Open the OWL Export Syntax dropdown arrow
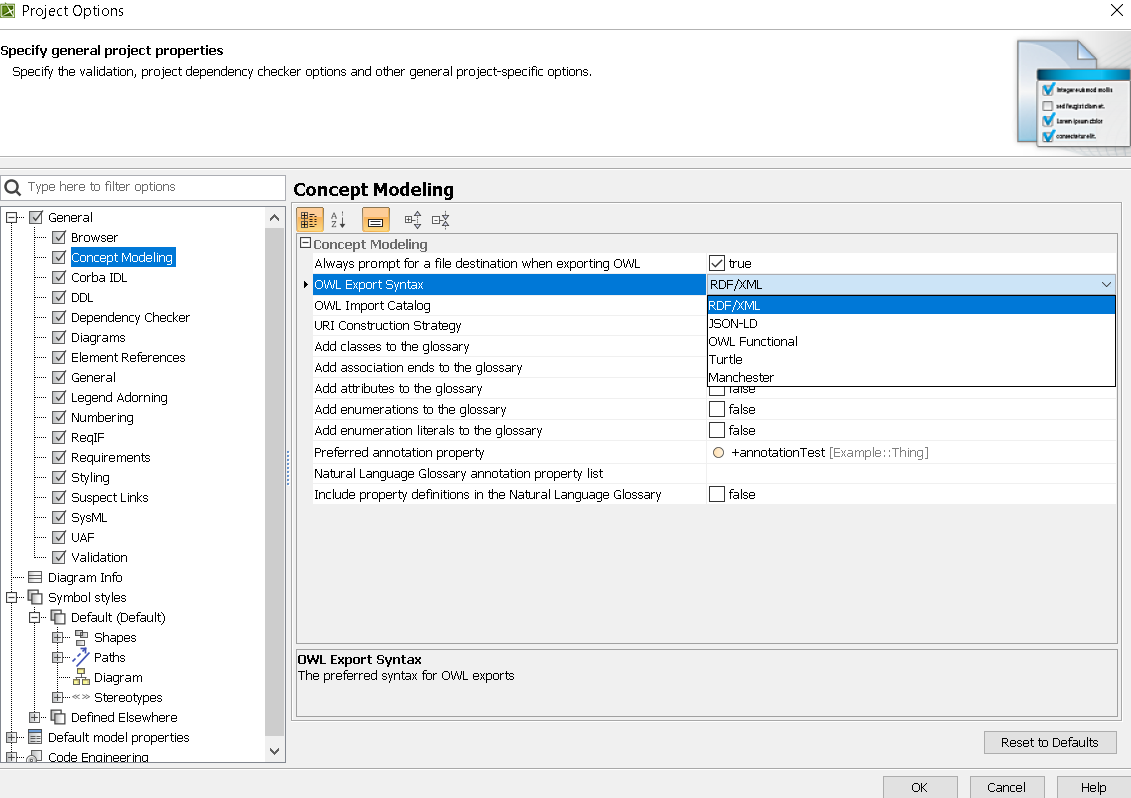 pos(1105,285)
